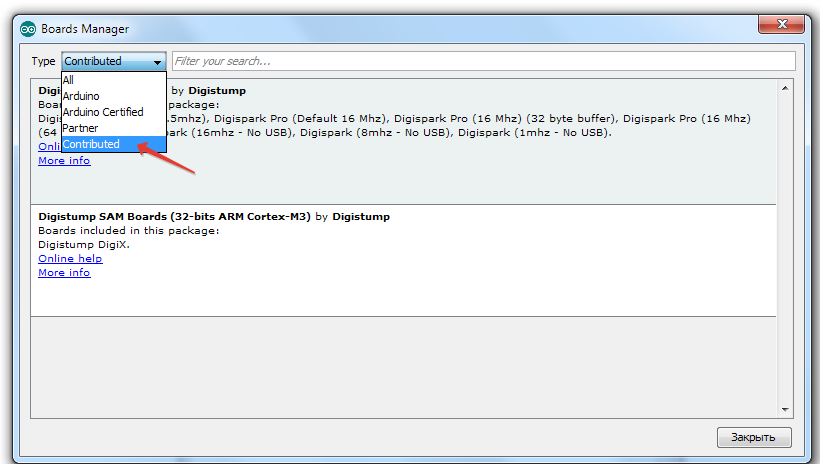Open More info link for Digistump AVR Boards

click(x=64, y=161)
